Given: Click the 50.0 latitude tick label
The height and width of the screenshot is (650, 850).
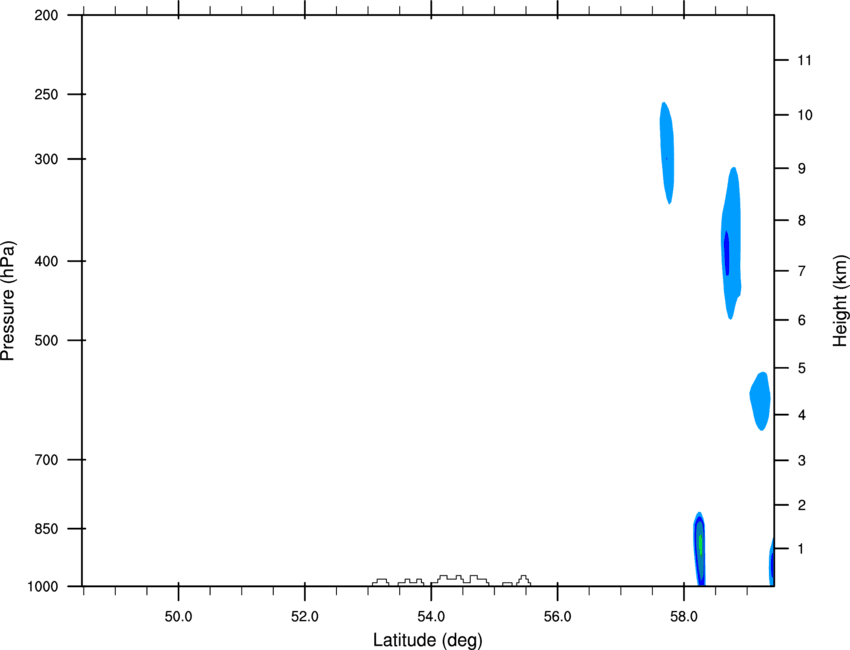Looking at the screenshot, I should click(x=178, y=617).
